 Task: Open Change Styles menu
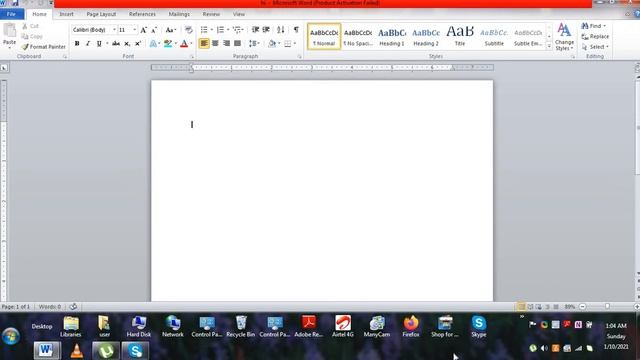[564, 37]
